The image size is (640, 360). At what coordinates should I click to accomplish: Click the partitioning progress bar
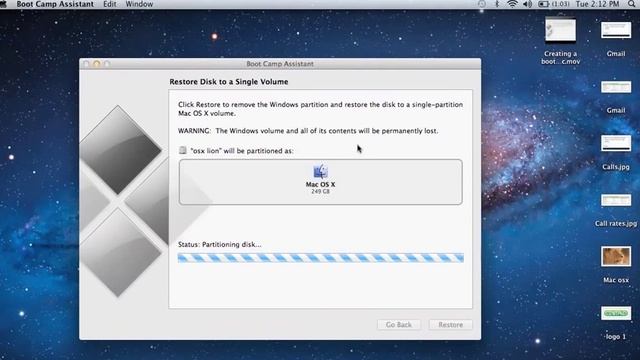point(320,258)
